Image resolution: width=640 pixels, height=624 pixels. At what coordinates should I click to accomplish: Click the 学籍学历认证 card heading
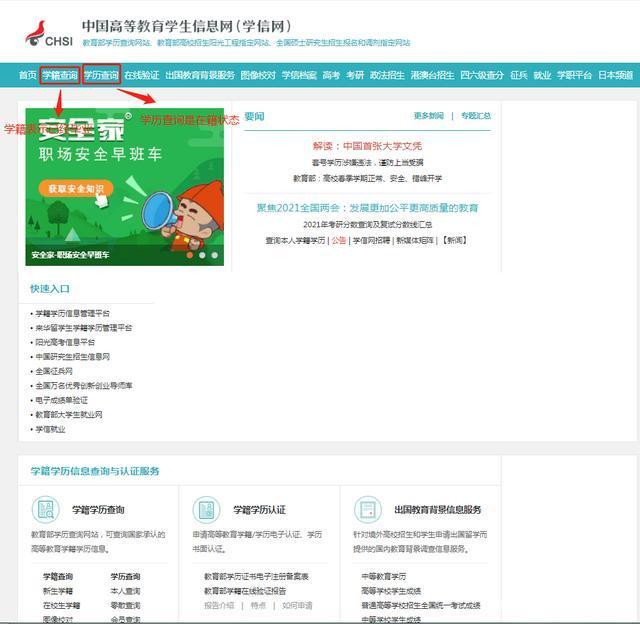click(260, 510)
